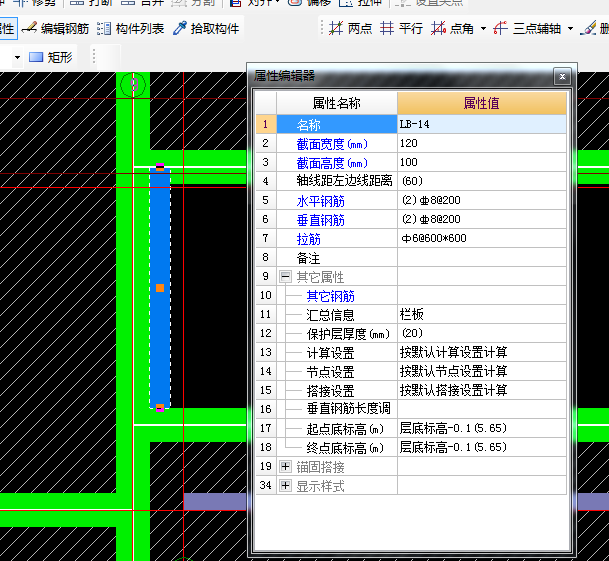
Task: Click the 水平钢筋 property label
Action: tap(321, 201)
